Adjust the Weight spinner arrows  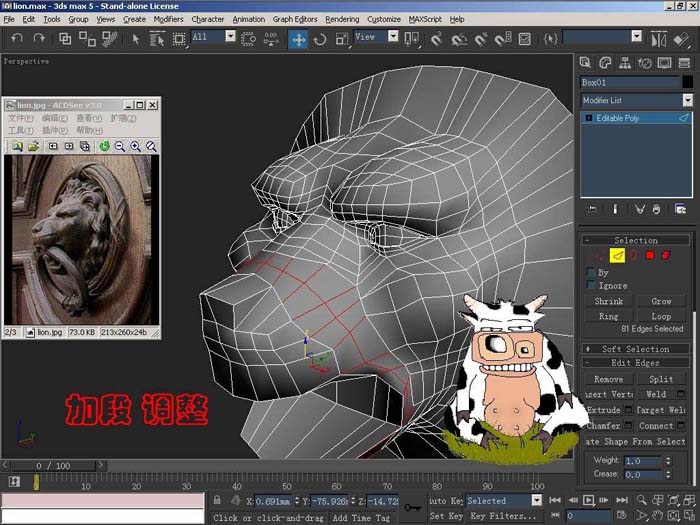point(668,460)
